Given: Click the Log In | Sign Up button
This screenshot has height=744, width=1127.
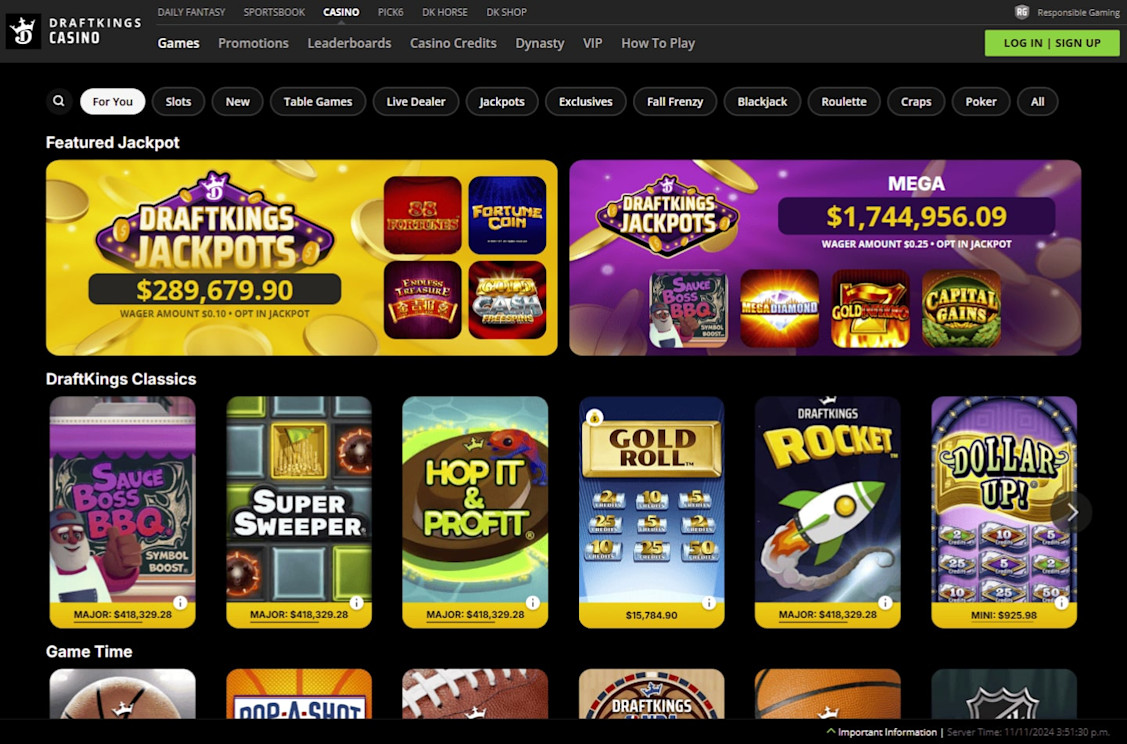Looking at the screenshot, I should pyautogui.click(x=1052, y=43).
